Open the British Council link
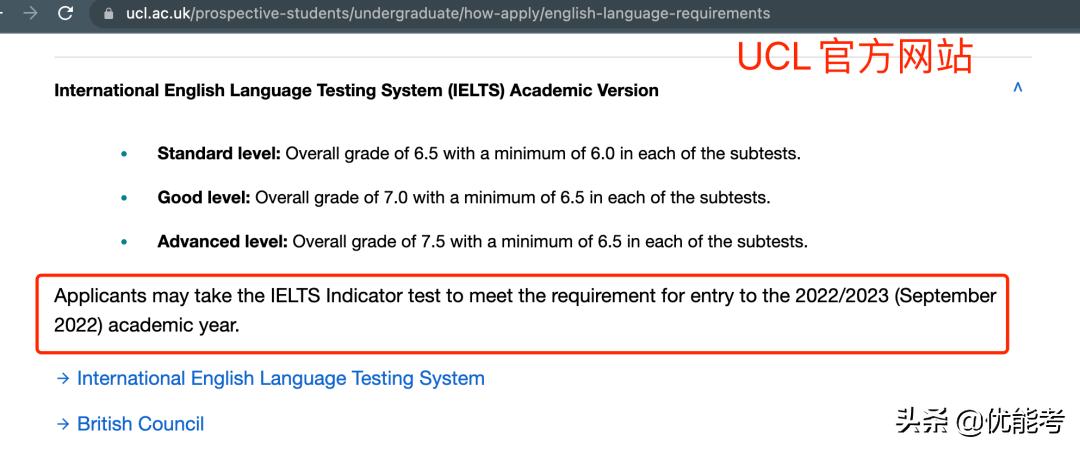 140,424
